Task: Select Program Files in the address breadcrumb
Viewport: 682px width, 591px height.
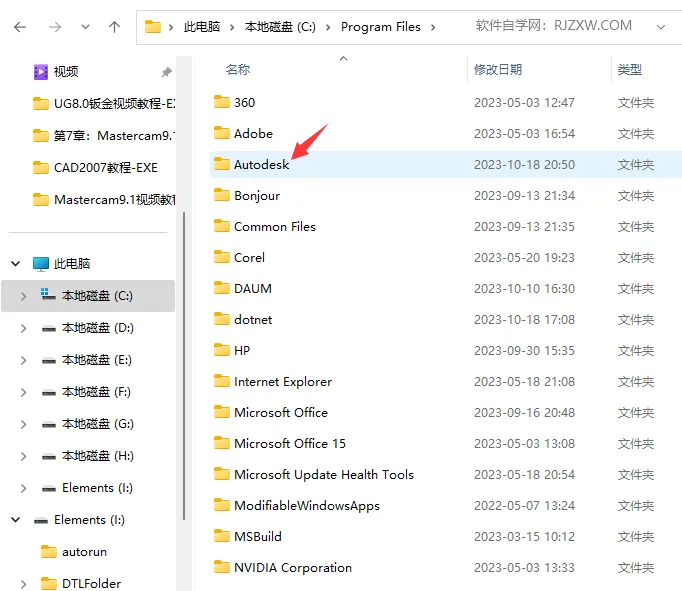Action: (x=381, y=27)
